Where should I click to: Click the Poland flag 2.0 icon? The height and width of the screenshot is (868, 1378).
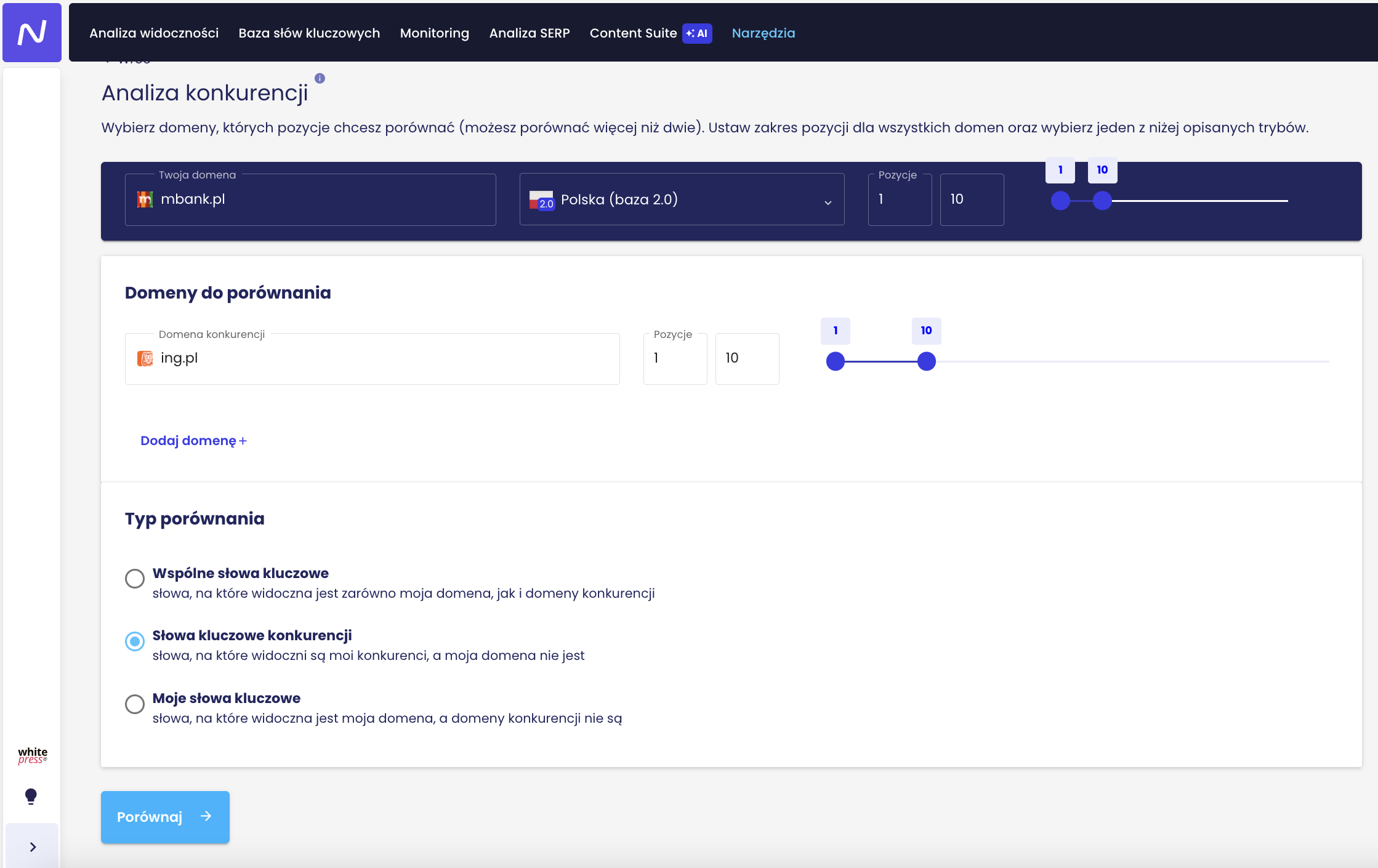(542, 200)
